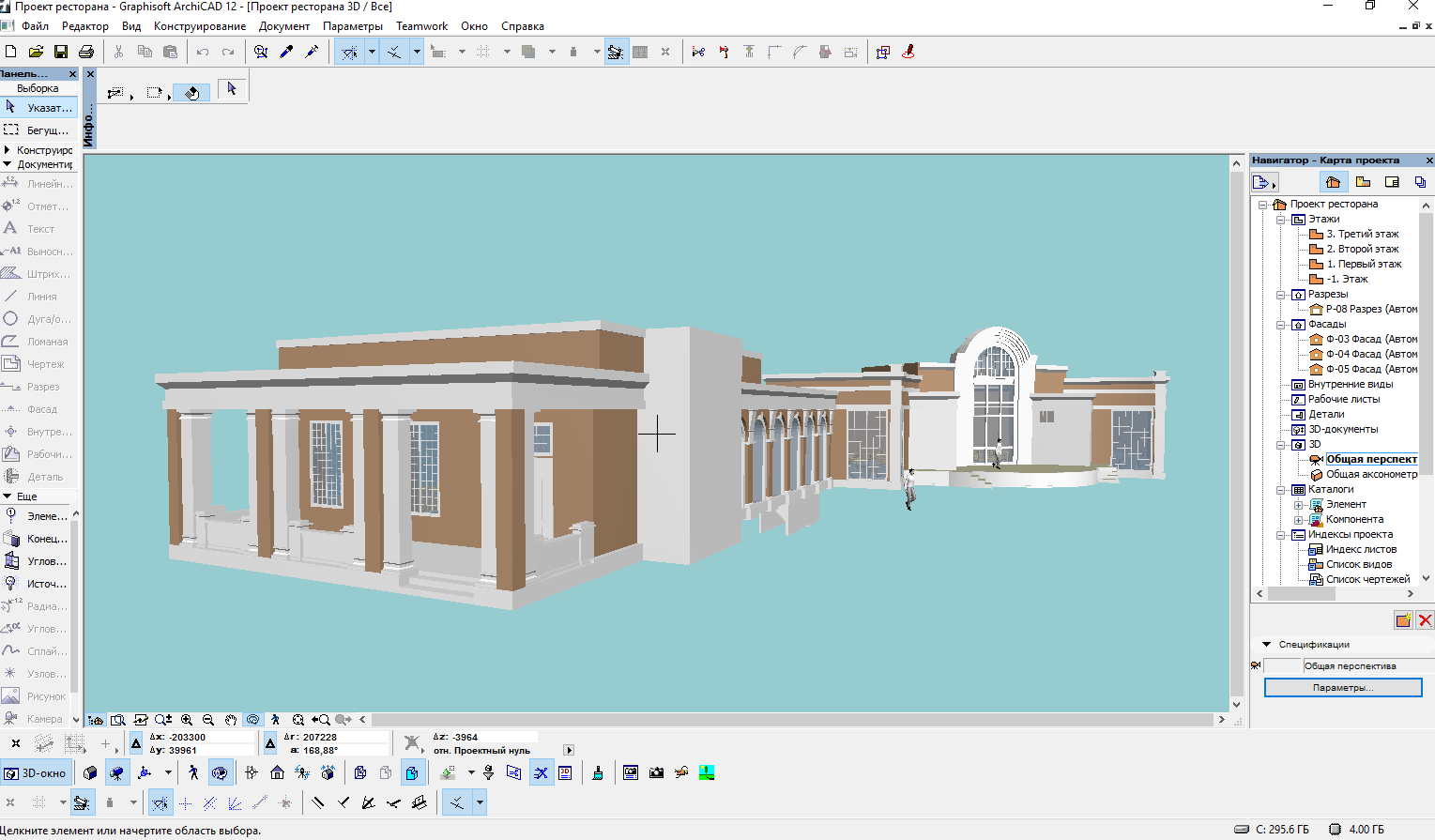The width and height of the screenshot is (1435, 840).
Task: Click the undo arrow icon
Action: pos(203,52)
